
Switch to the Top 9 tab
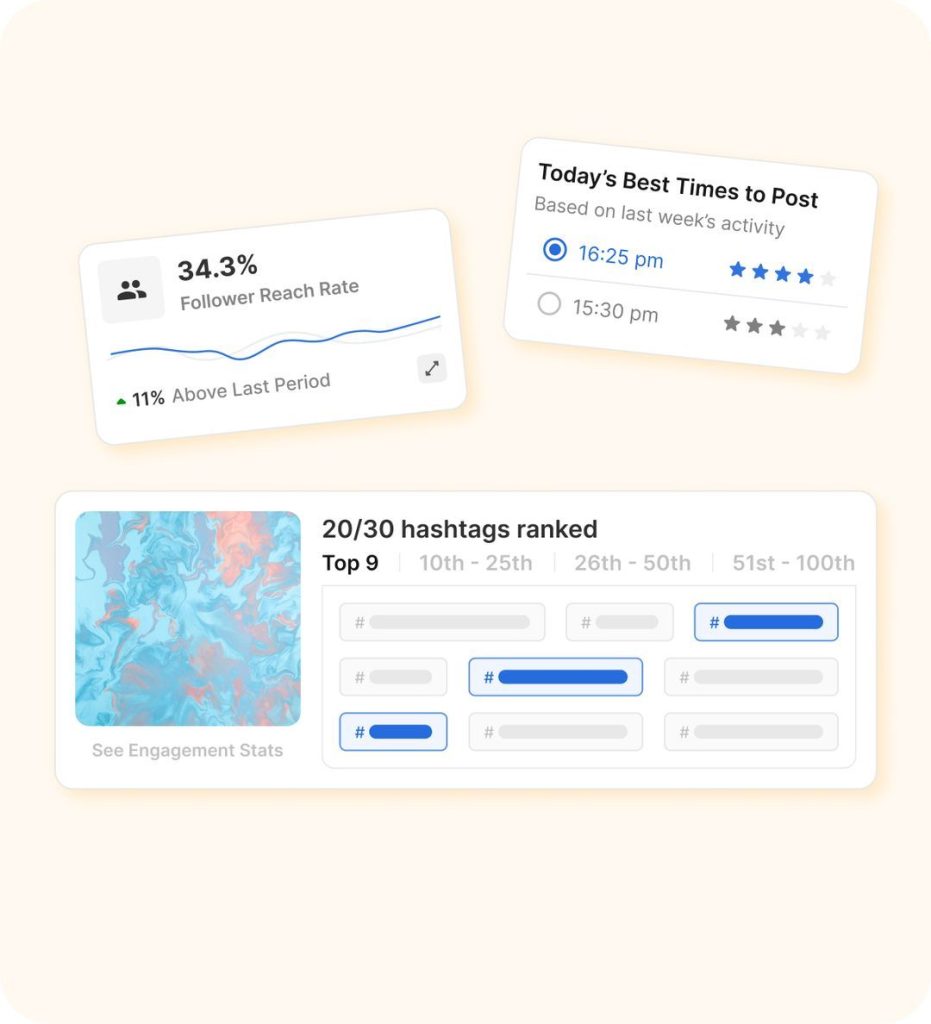click(351, 563)
